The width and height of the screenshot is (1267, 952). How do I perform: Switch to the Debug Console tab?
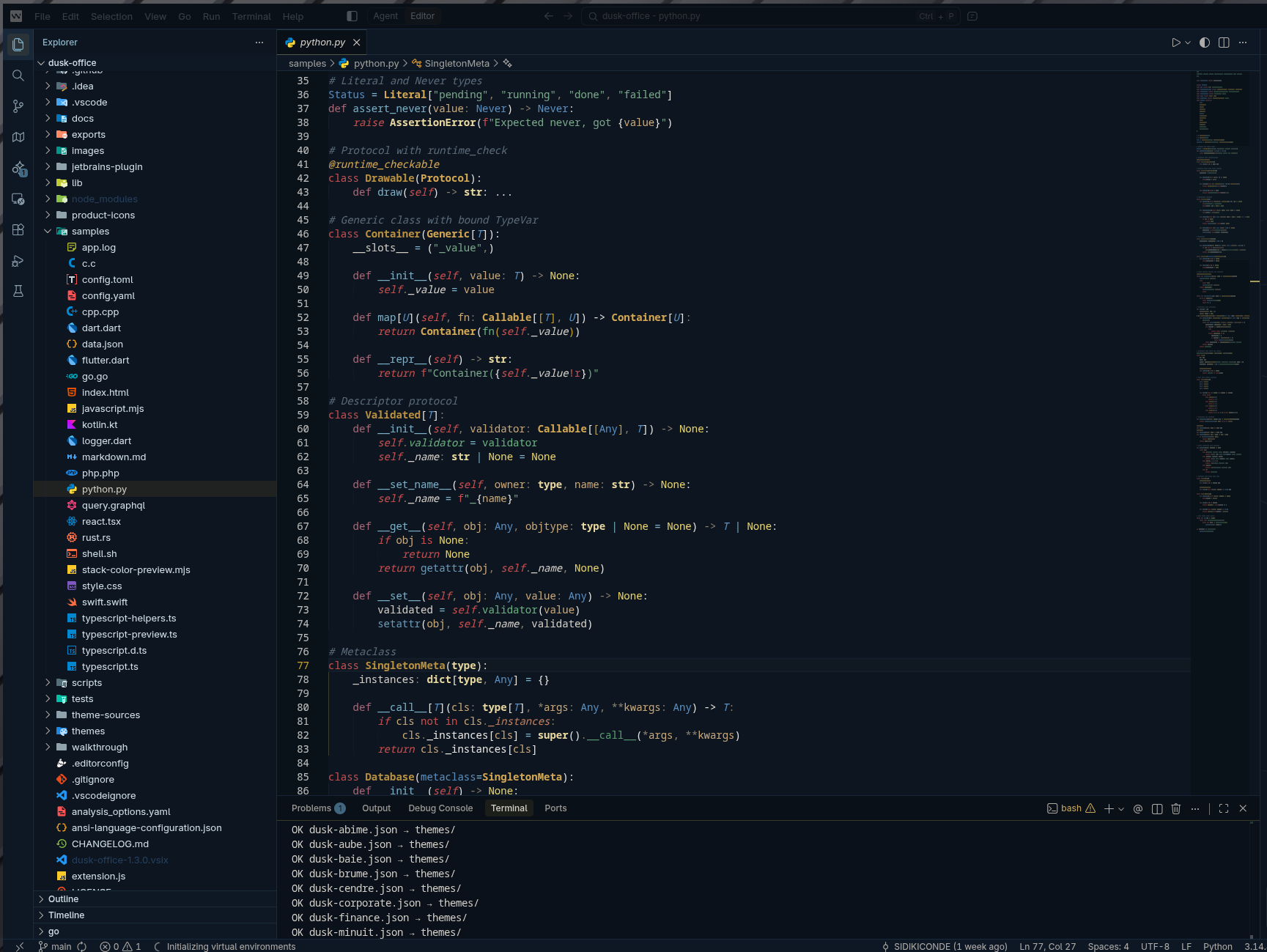coord(440,808)
